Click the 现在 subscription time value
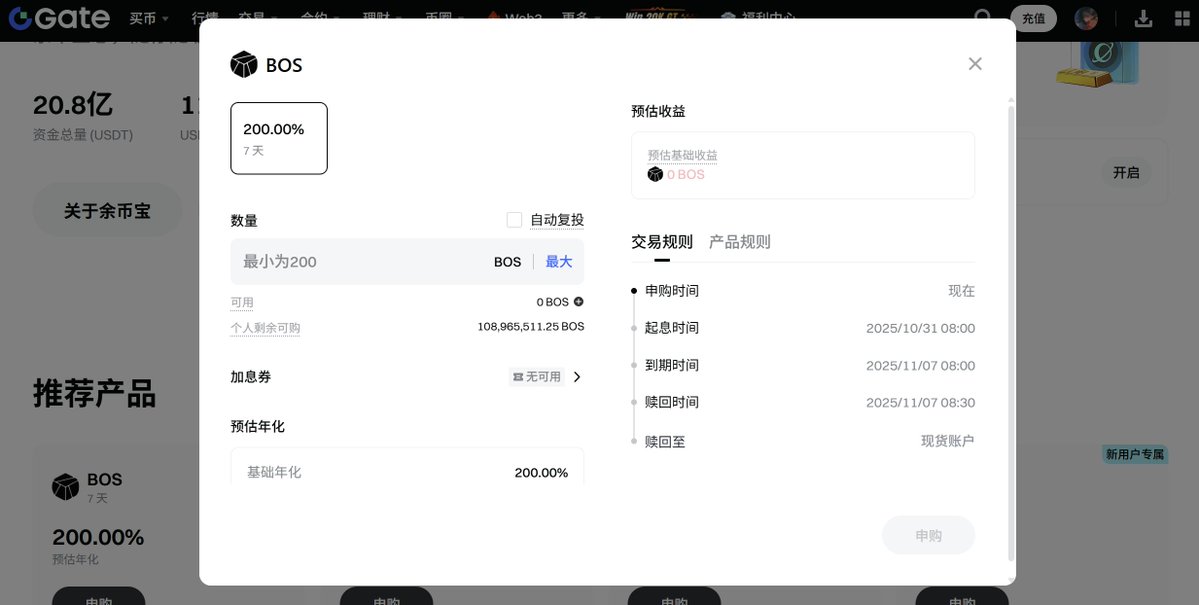Image resolution: width=1199 pixels, height=605 pixels. (961, 291)
